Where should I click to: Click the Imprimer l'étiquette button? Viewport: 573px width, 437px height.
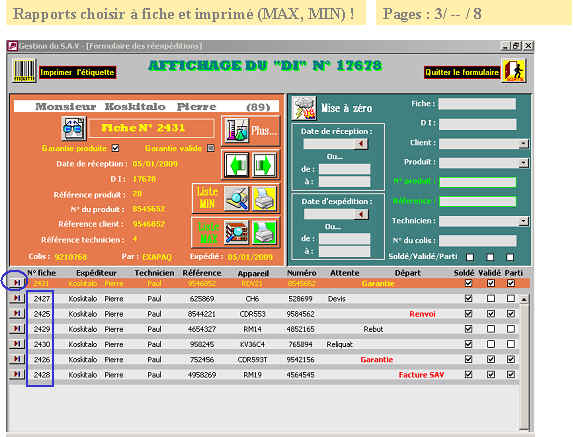(x=77, y=72)
